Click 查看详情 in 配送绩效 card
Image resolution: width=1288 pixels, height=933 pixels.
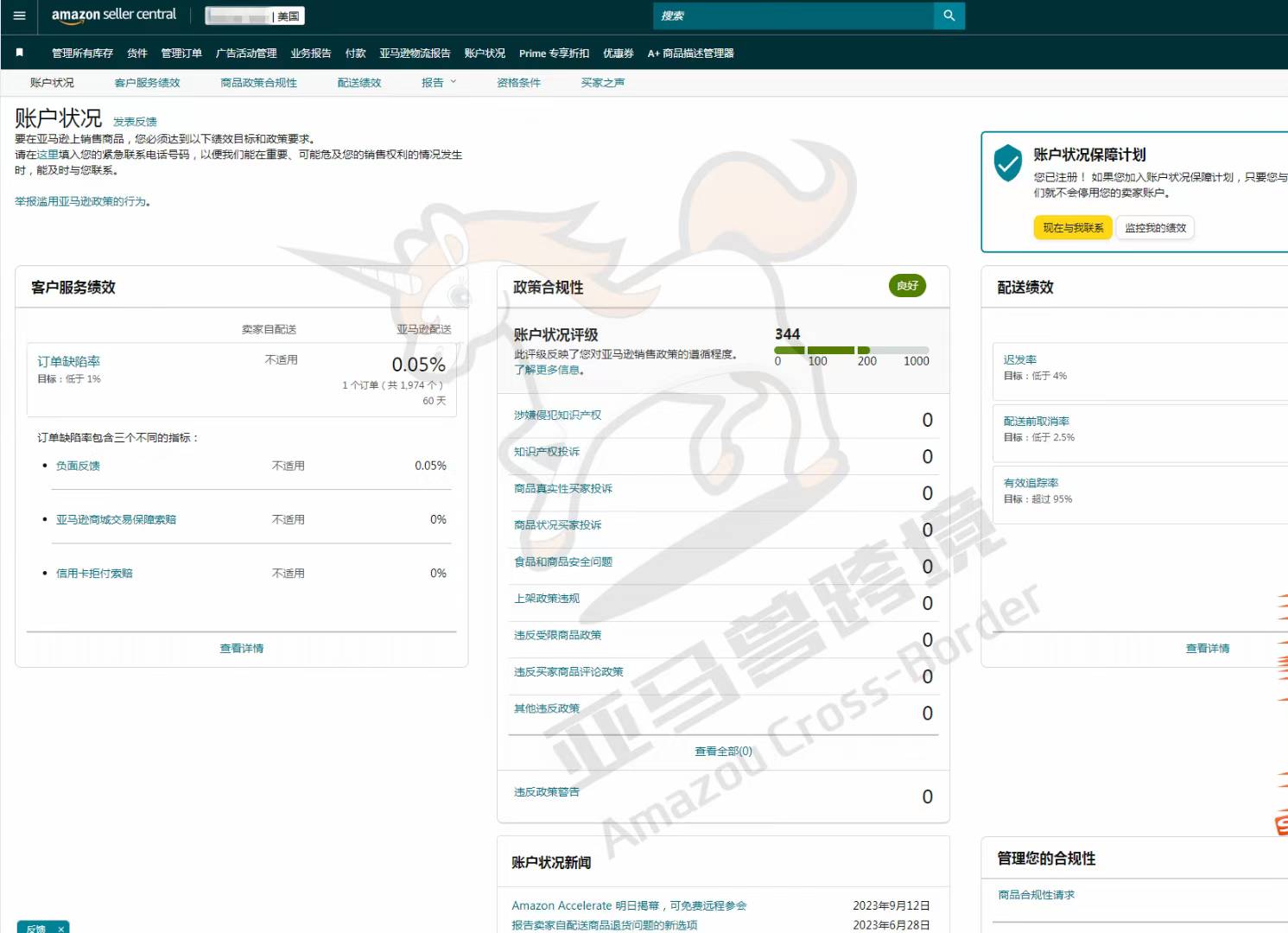point(1208,648)
